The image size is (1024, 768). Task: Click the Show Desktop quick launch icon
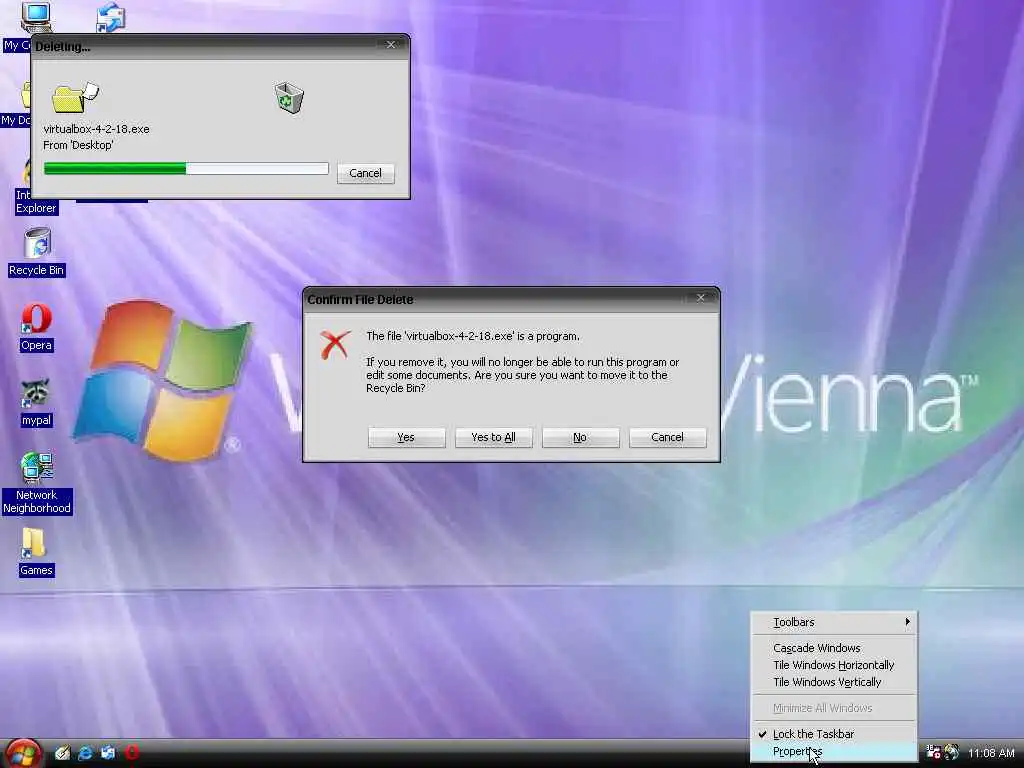(108, 753)
